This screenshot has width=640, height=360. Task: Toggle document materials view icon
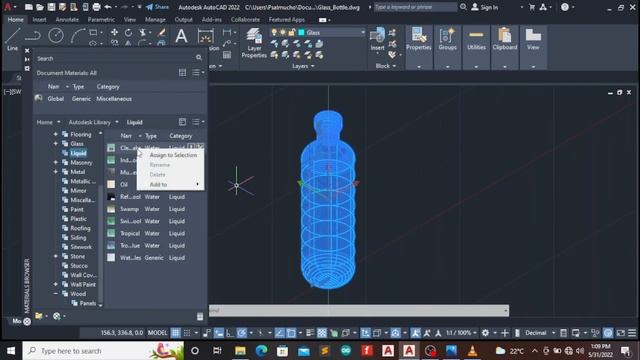click(182, 73)
